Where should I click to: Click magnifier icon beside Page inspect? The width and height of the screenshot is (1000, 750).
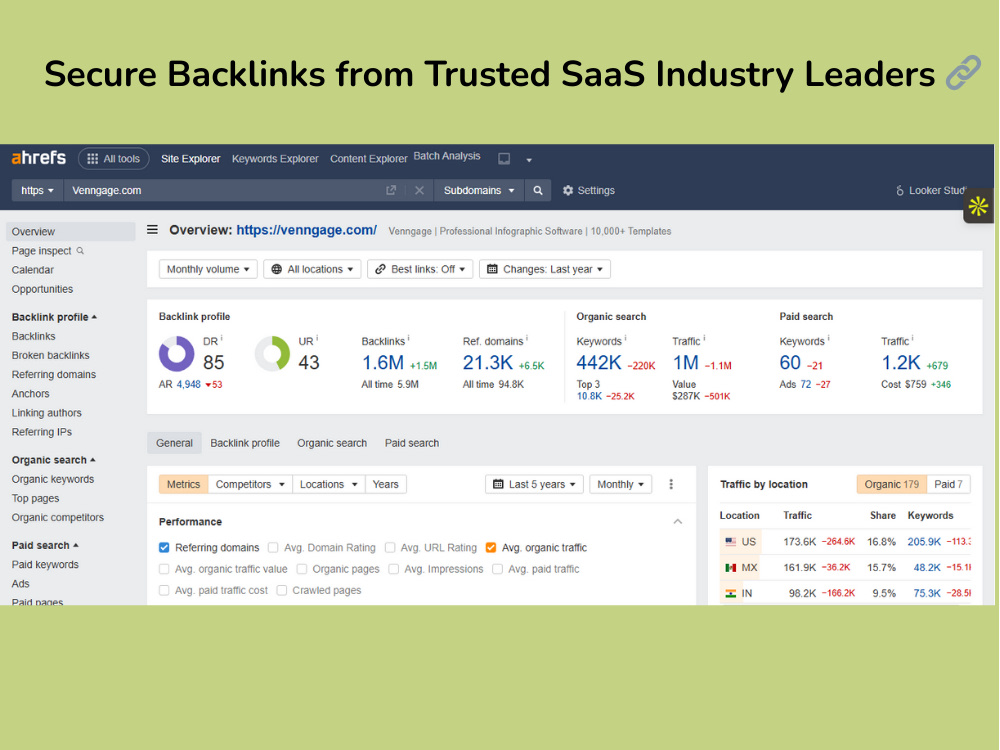tap(80, 251)
